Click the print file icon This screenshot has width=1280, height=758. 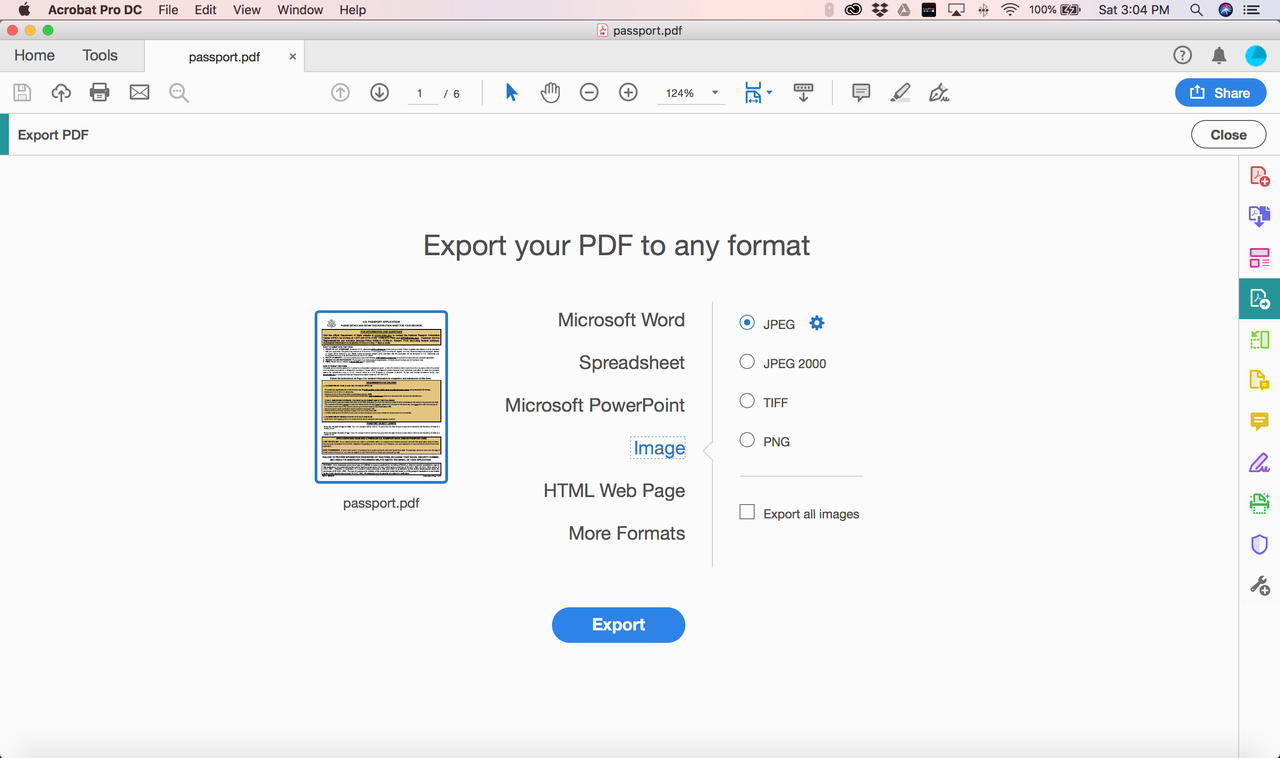click(x=100, y=93)
